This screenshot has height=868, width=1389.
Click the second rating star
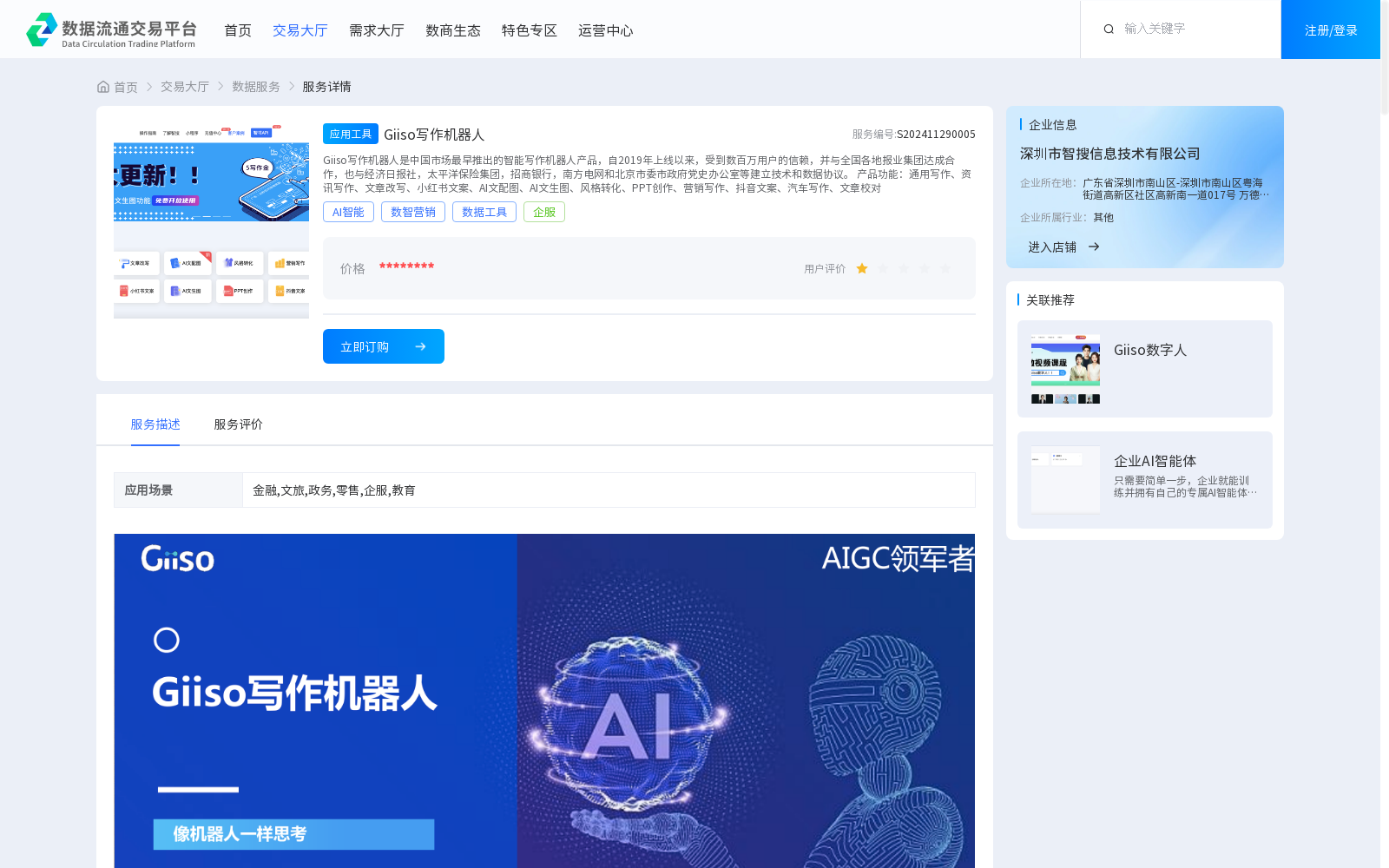coord(883,268)
